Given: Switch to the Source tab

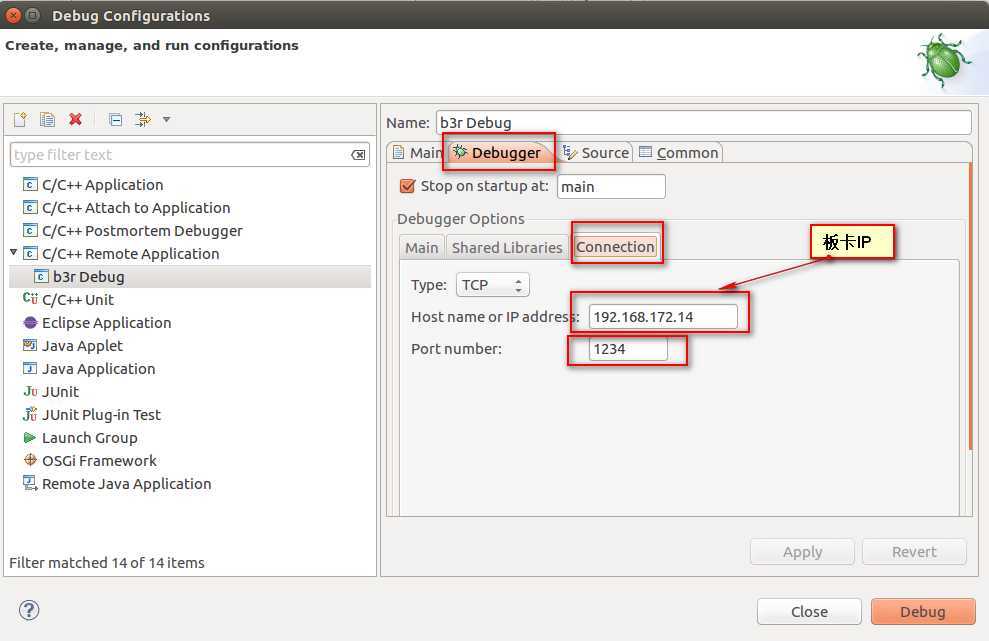Looking at the screenshot, I should tap(596, 153).
